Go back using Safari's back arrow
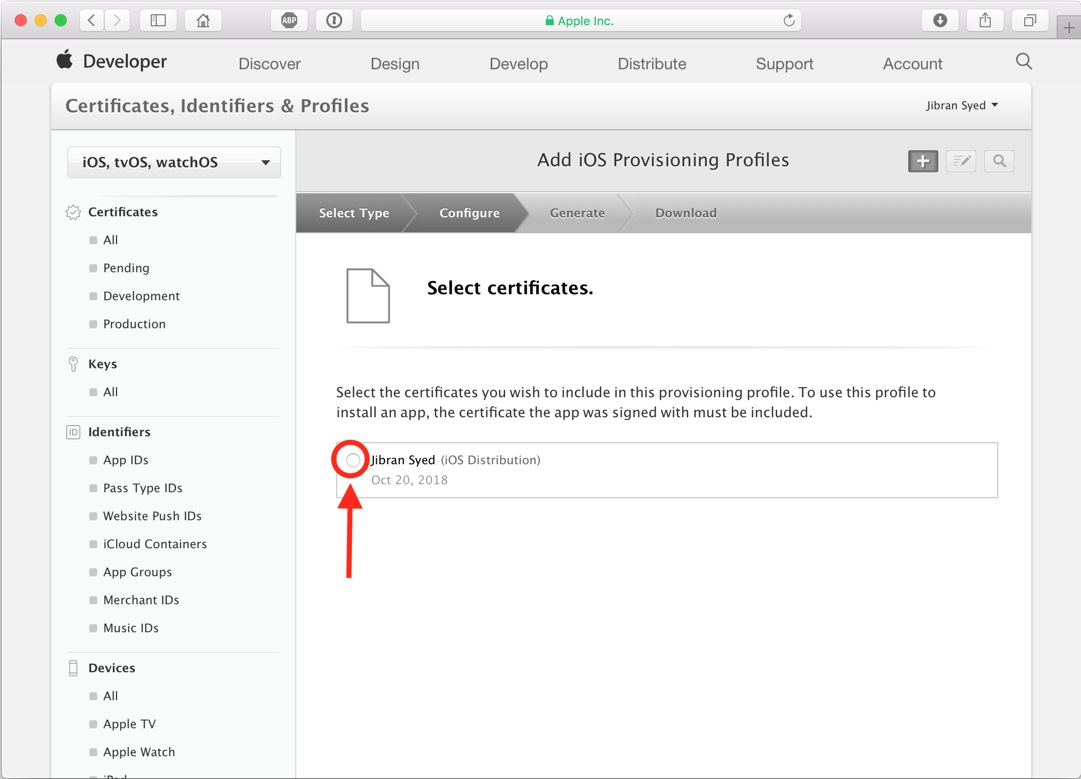The height and width of the screenshot is (779, 1081). coord(92,20)
